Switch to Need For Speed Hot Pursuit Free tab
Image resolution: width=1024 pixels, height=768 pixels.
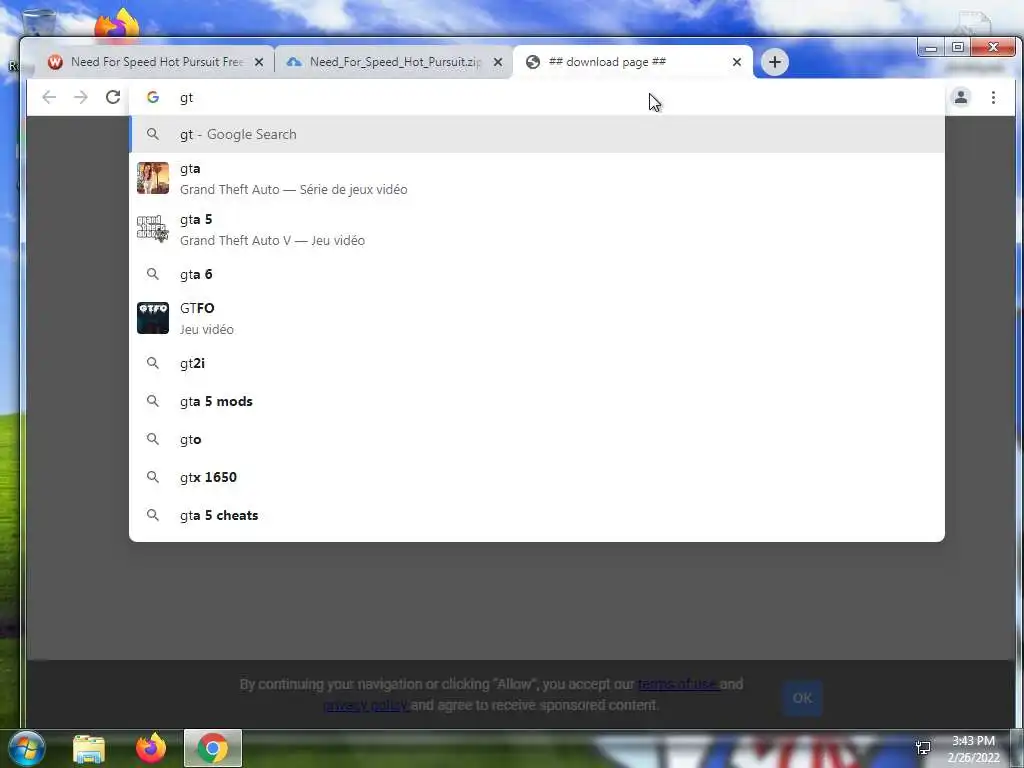(x=155, y=62)
